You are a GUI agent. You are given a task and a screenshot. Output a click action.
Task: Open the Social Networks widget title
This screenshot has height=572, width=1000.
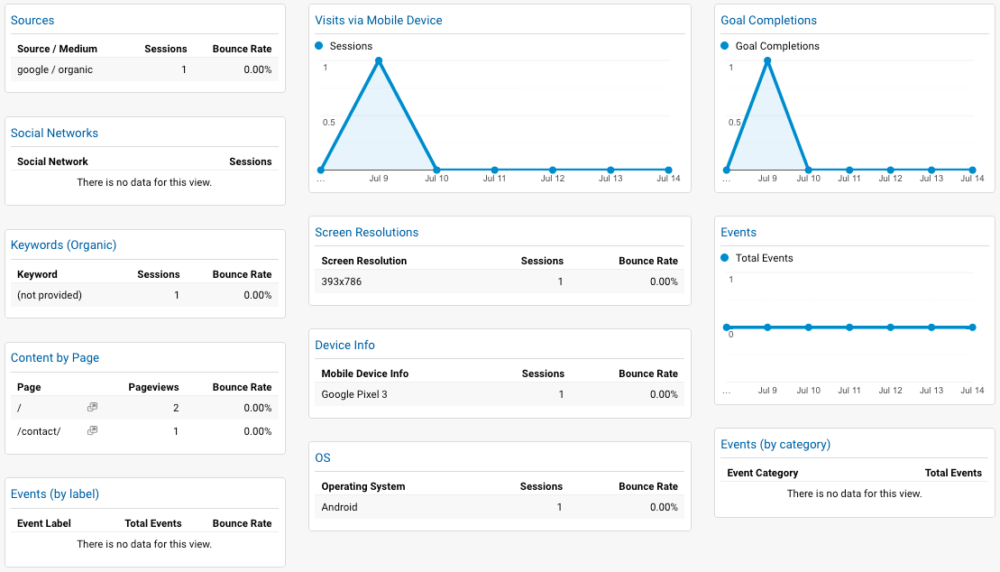pyautogui.click(x=54, y=133)
